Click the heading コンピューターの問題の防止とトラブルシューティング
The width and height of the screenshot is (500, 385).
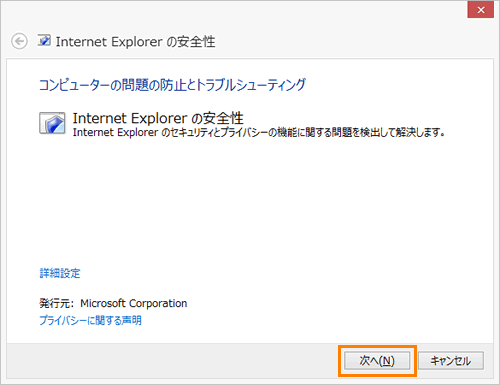(x=172, y=85)
